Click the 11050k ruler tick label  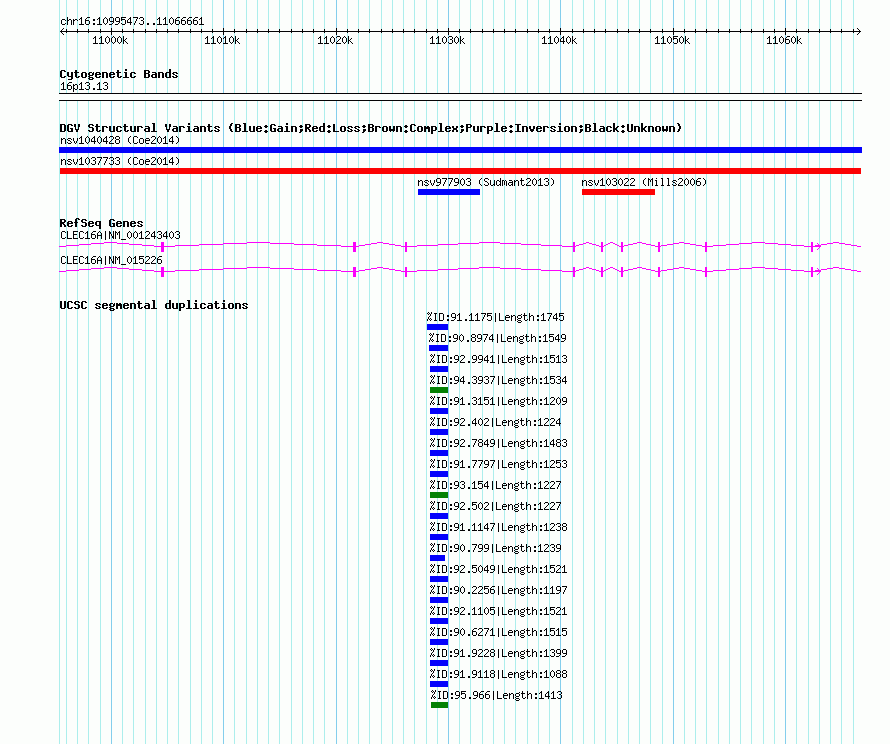click(x=672, y=40)
